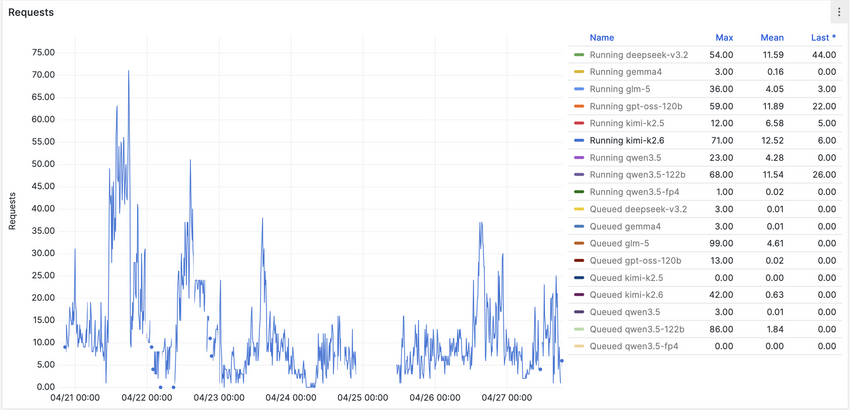Toggle Queued glm-5 series visibility
Image resolution: width=850 pixels, height=410 pixels.
coord(620,243)
